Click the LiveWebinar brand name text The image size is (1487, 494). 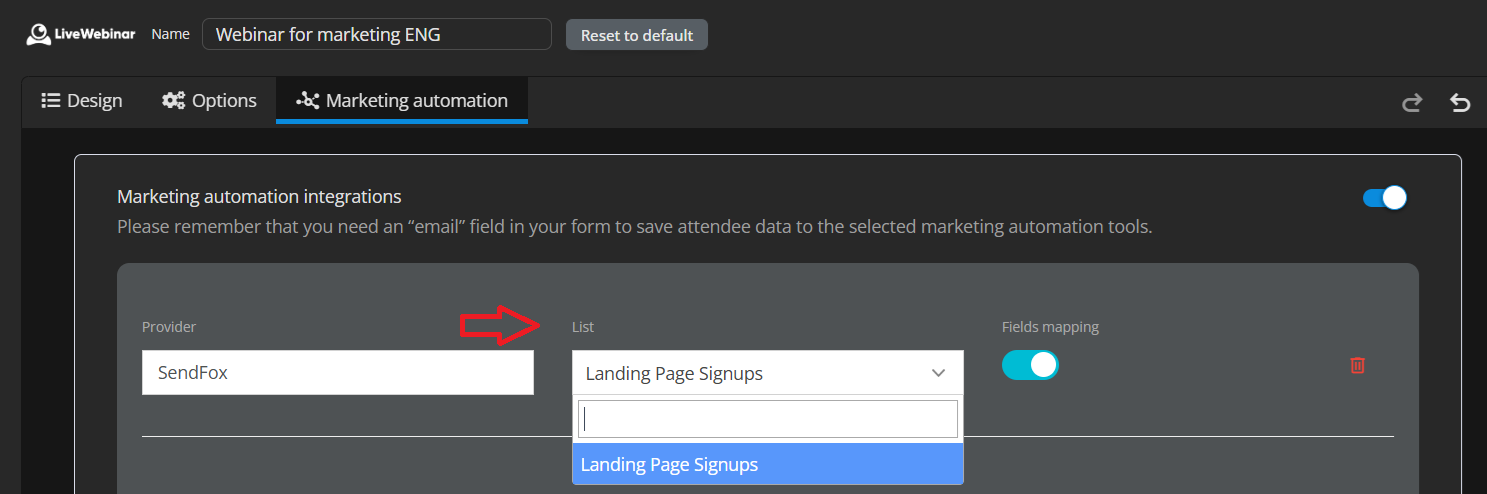tap(95, 35)
